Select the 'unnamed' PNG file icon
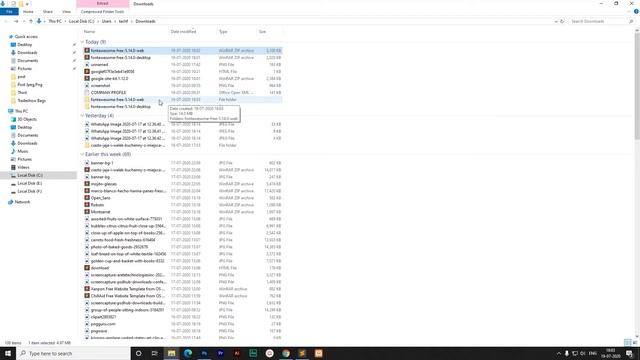640x360 pixels. pyautogui.click(x=87, y=64)
